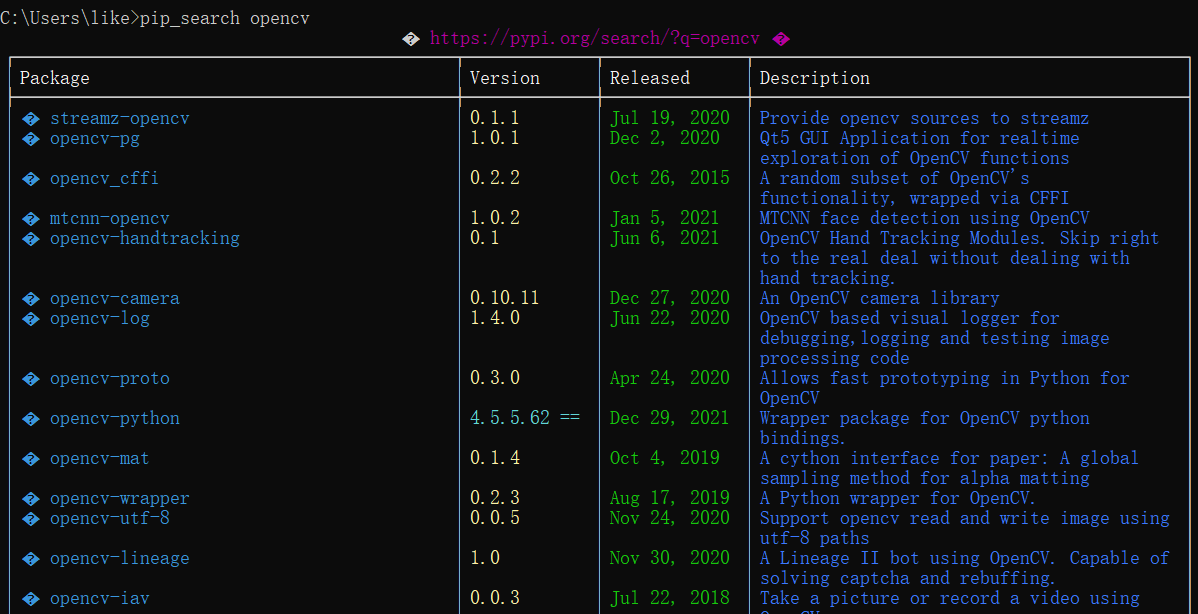The height and width of the screenshot is (614, 1198).
Task: Click the icon left of the PyPI search URL
Action: click(410, 38)
